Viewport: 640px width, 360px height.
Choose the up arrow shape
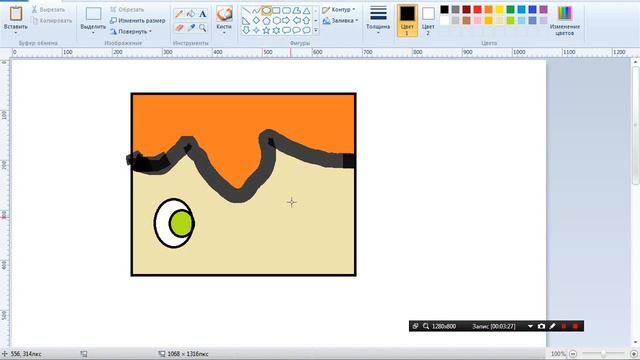click(x=307, y=20)
